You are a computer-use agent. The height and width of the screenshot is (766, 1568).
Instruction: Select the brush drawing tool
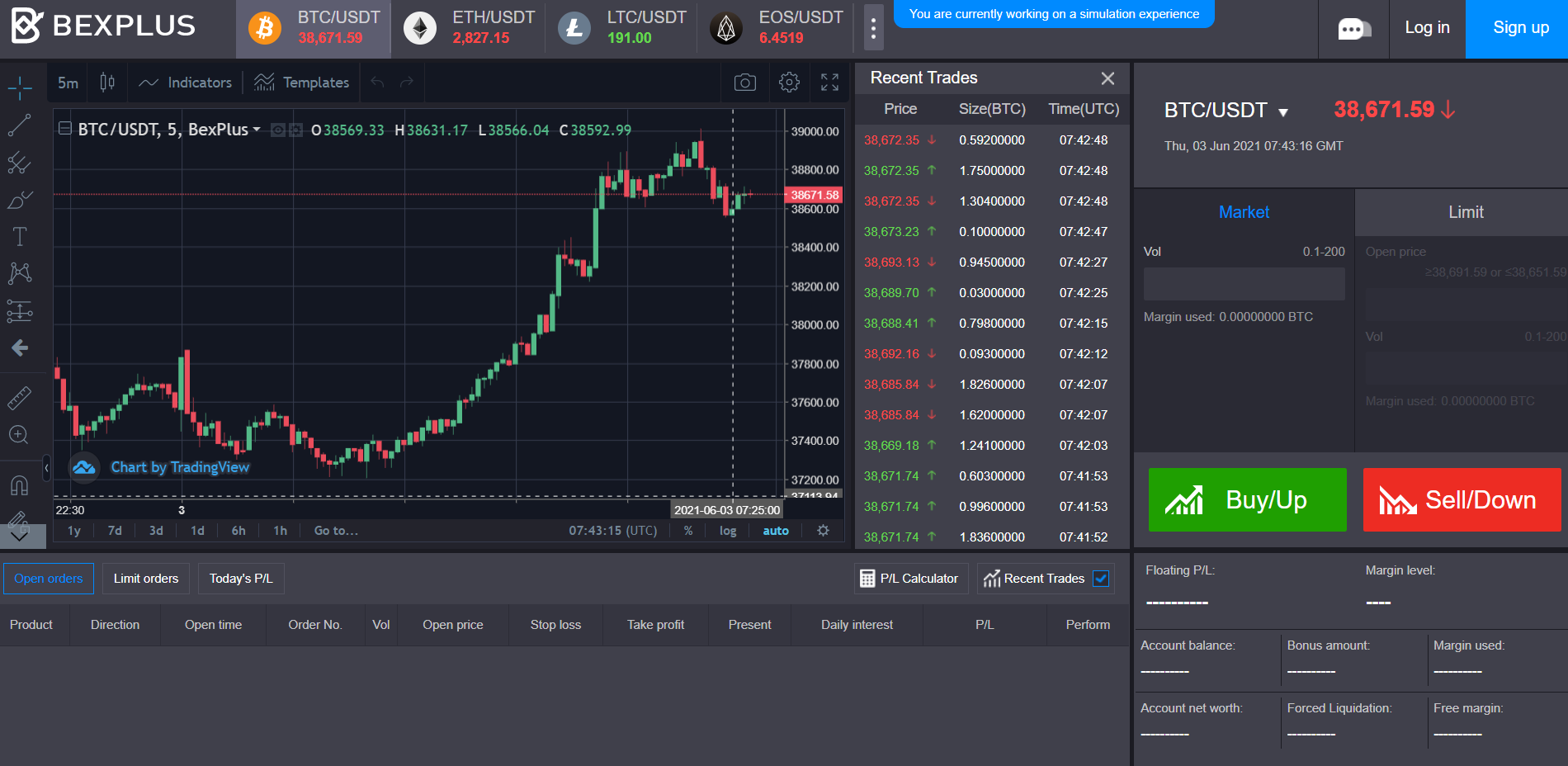[x=20, y=200]
